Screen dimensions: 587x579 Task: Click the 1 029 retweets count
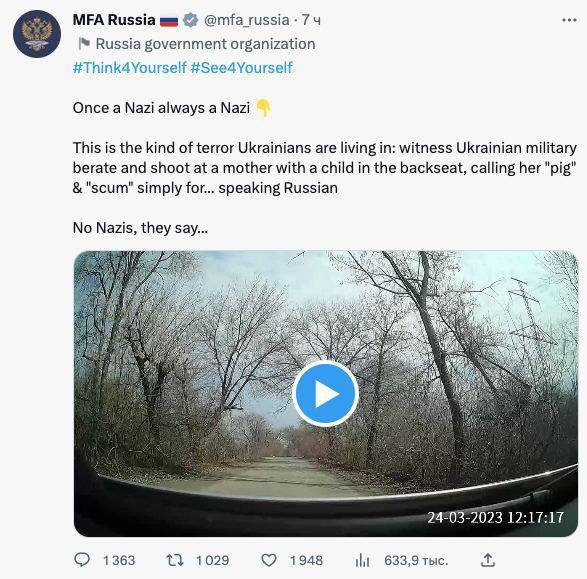[x=212, y=560]
